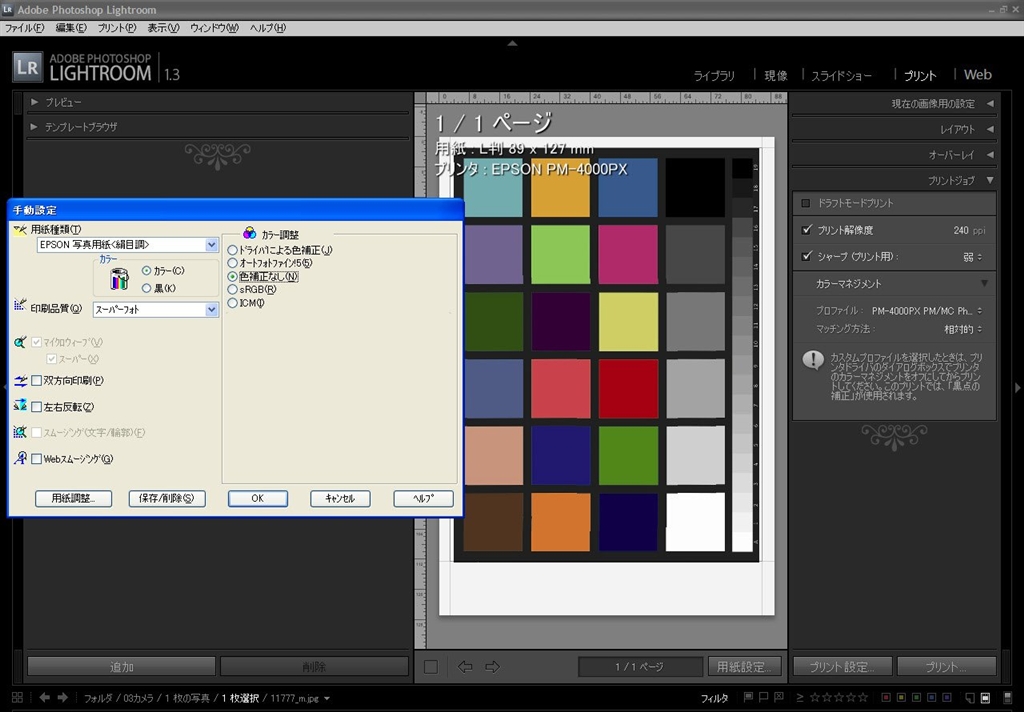Switch to the ライブラリ module

point(714,76)
